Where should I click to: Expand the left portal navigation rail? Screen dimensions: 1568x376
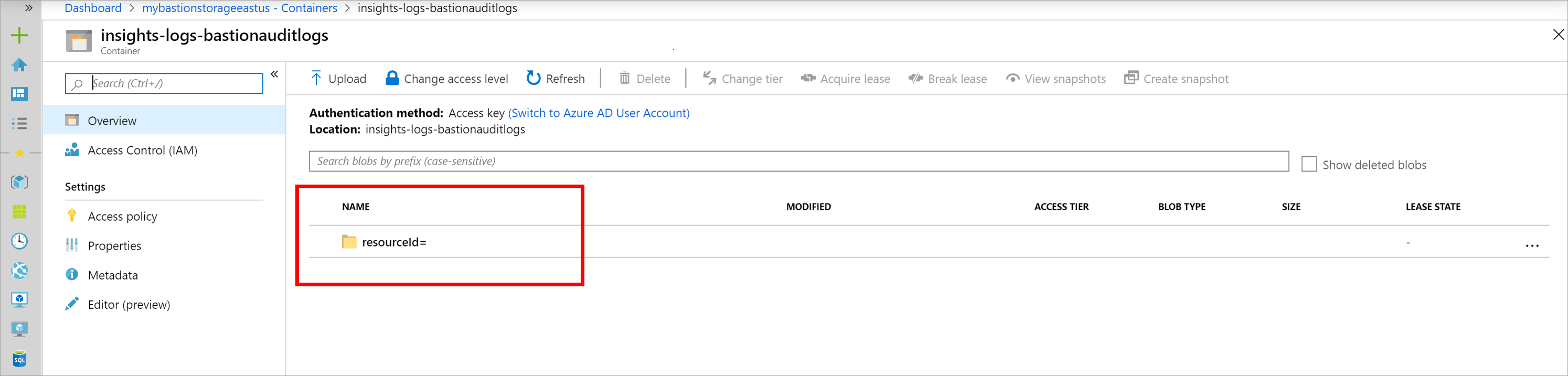28,8
